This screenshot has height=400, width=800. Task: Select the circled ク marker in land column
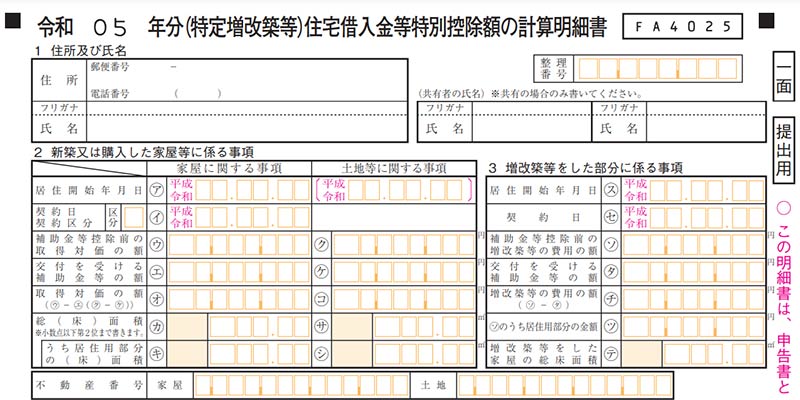323,244
